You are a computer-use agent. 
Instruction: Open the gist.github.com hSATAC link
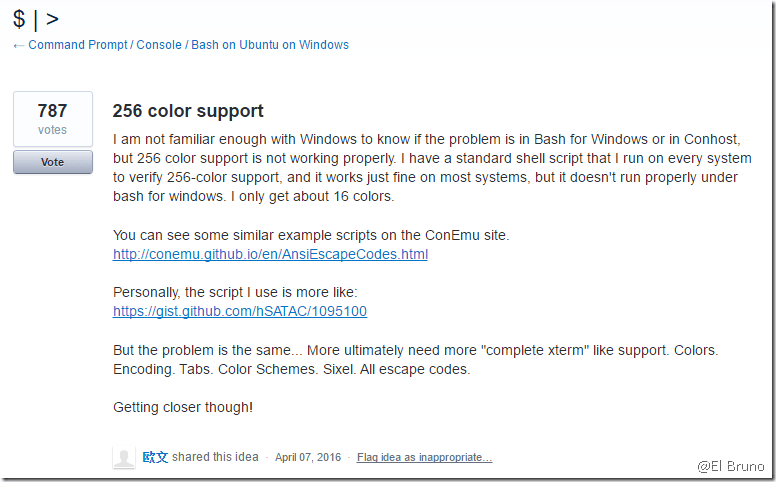[x=240, y=311]
